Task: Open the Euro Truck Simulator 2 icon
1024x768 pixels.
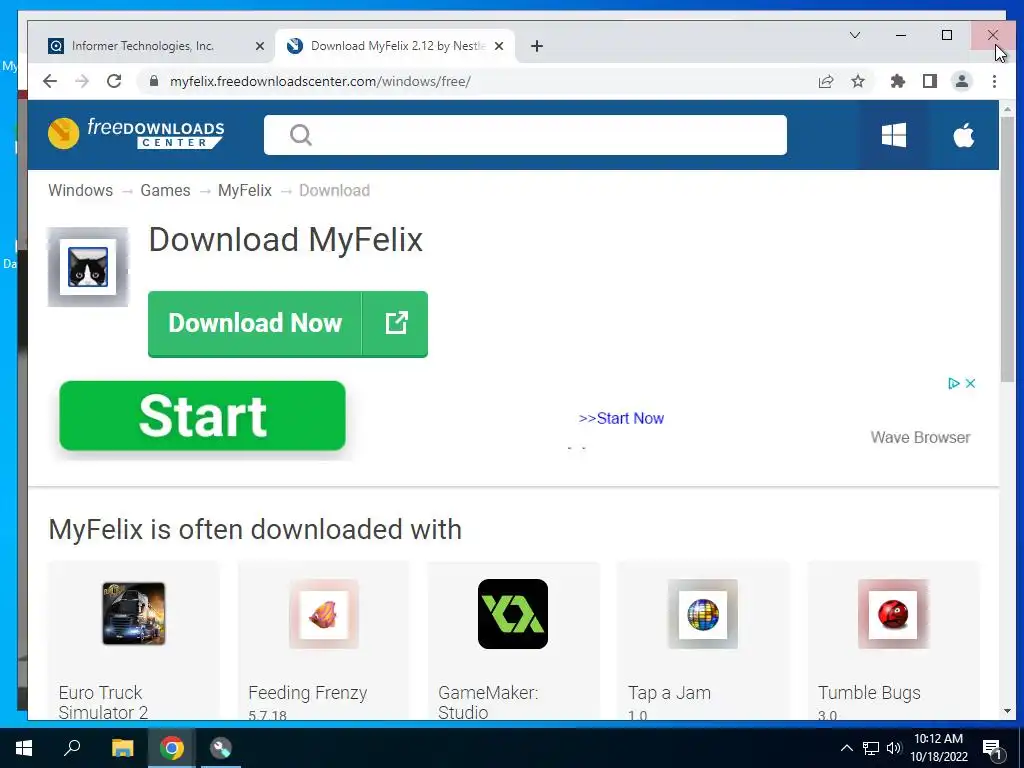Action: [134, 613]
